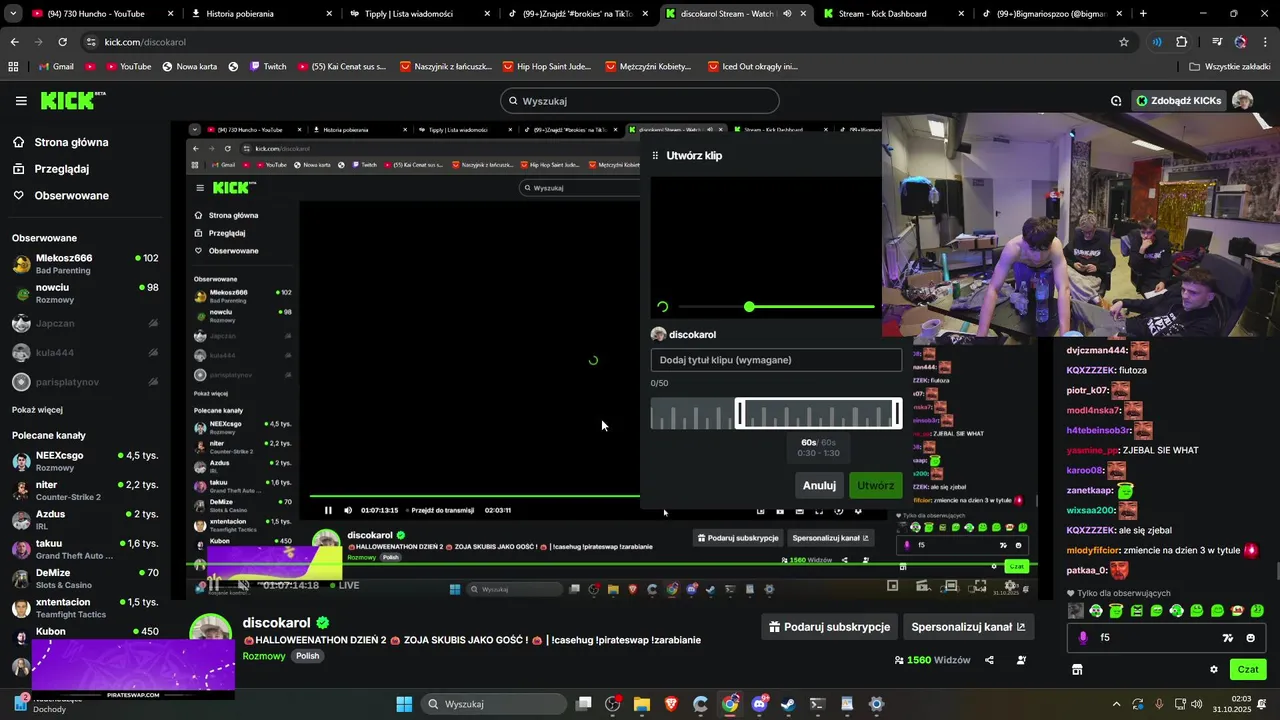Image resolution: width=1280 pixels, height=720 pixels.
Task: Unmute the outer video player volume
Action: click(x=243, y=585)
